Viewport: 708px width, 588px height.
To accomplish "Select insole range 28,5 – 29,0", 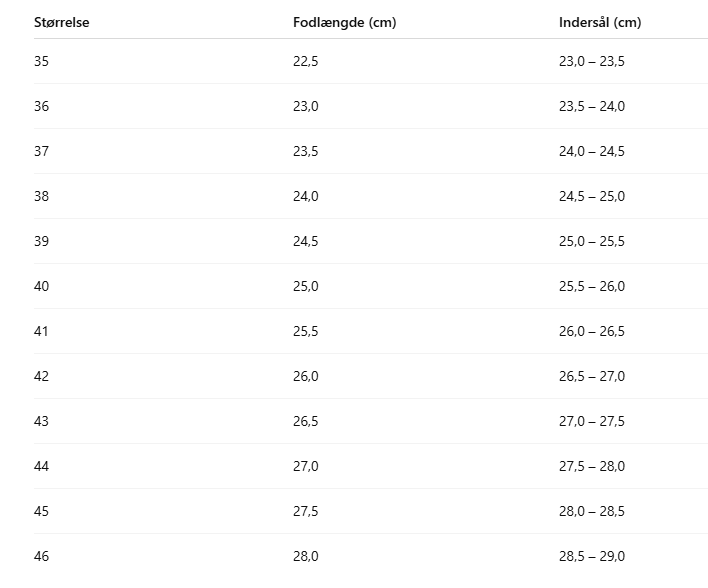I will tap(591, 556).
